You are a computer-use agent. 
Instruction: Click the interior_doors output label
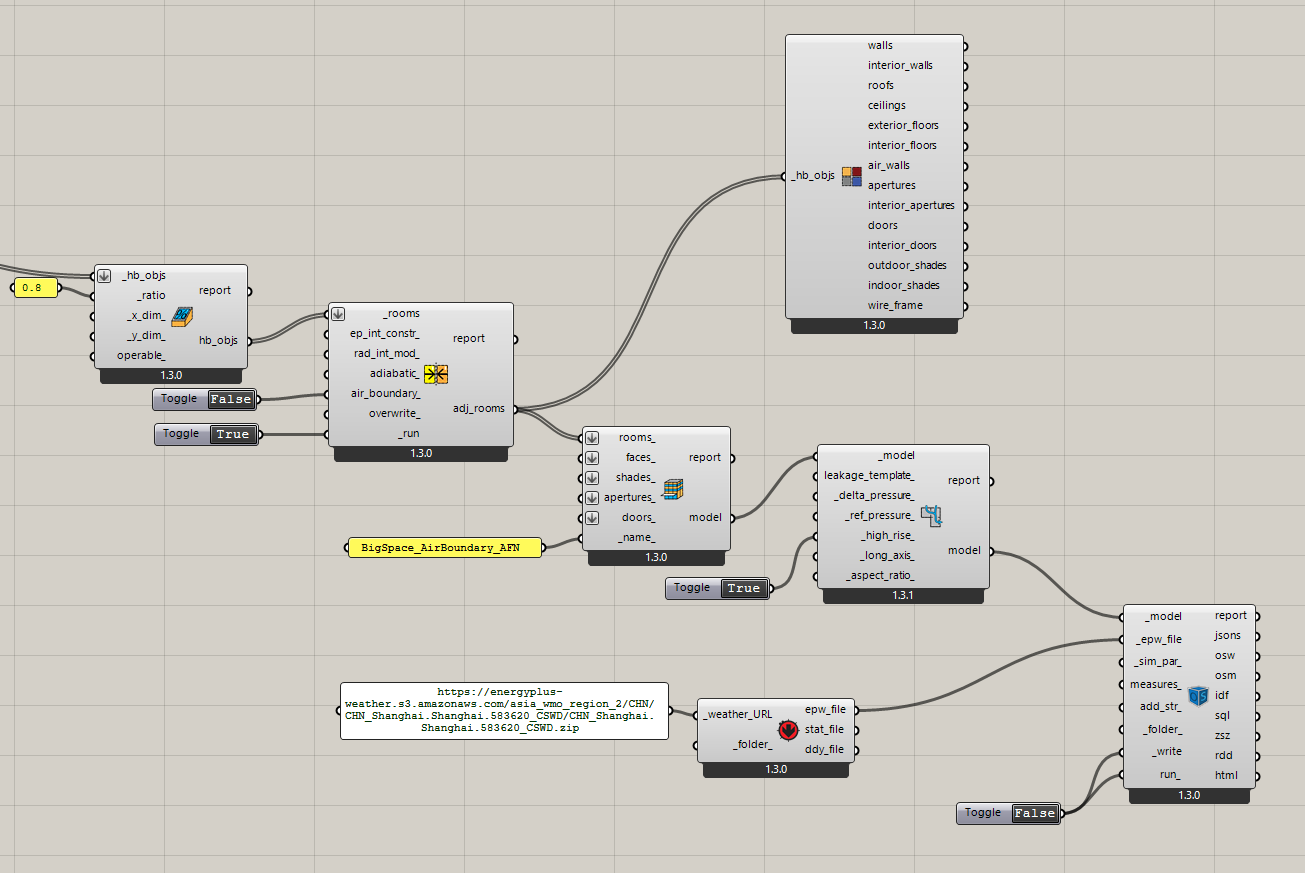point(902,245)
